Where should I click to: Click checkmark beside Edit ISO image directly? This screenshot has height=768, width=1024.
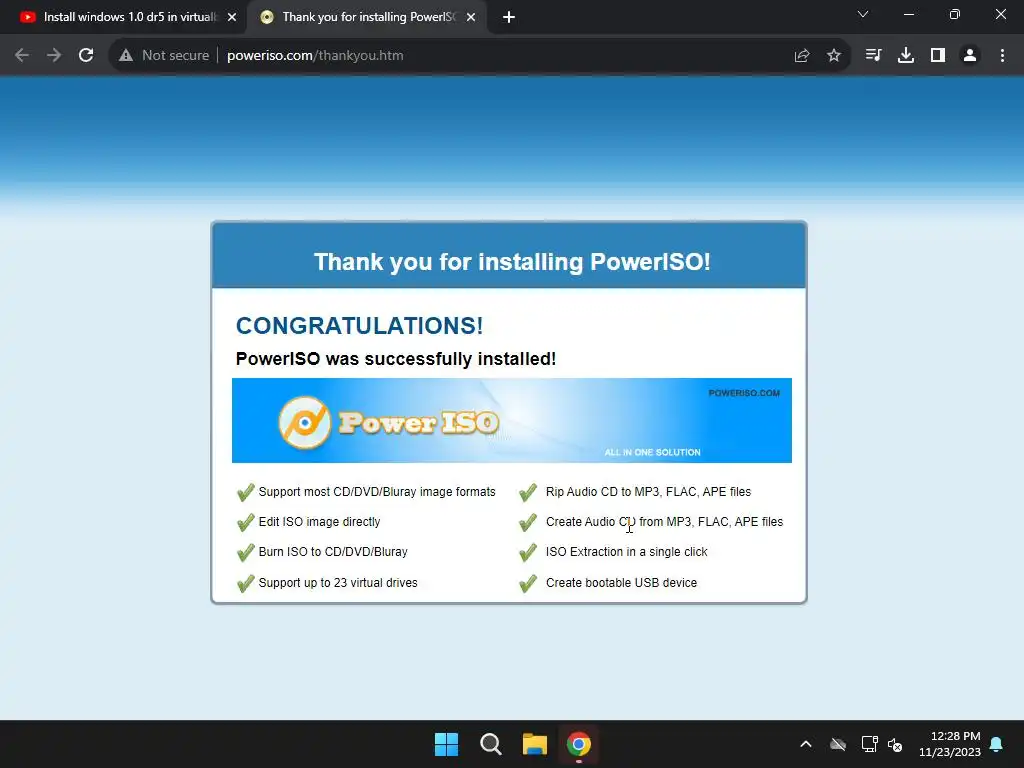click(x=246, y=522)
